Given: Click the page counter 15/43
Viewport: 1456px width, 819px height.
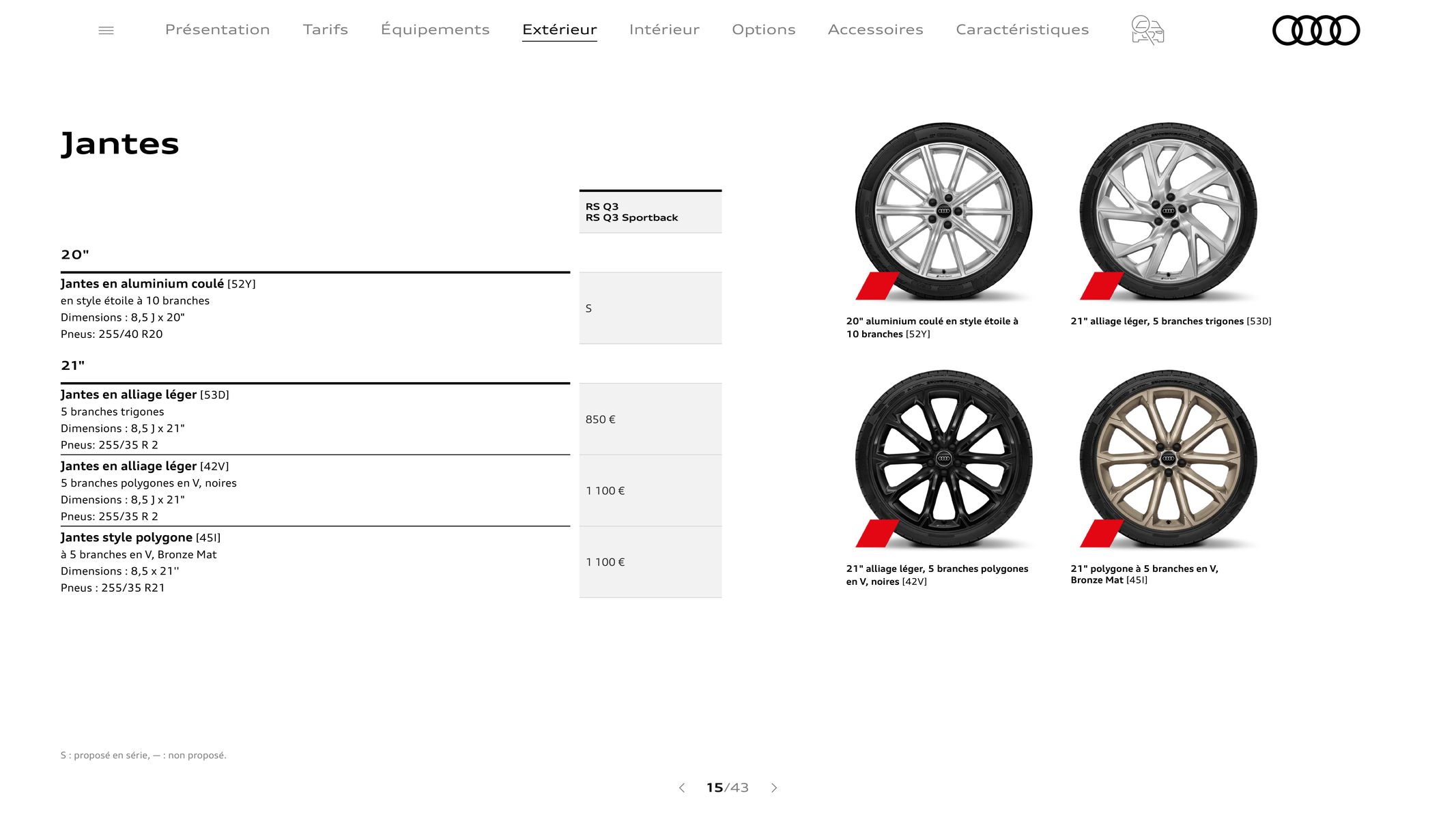Looking at the screenshot, I should click(727, 788).
